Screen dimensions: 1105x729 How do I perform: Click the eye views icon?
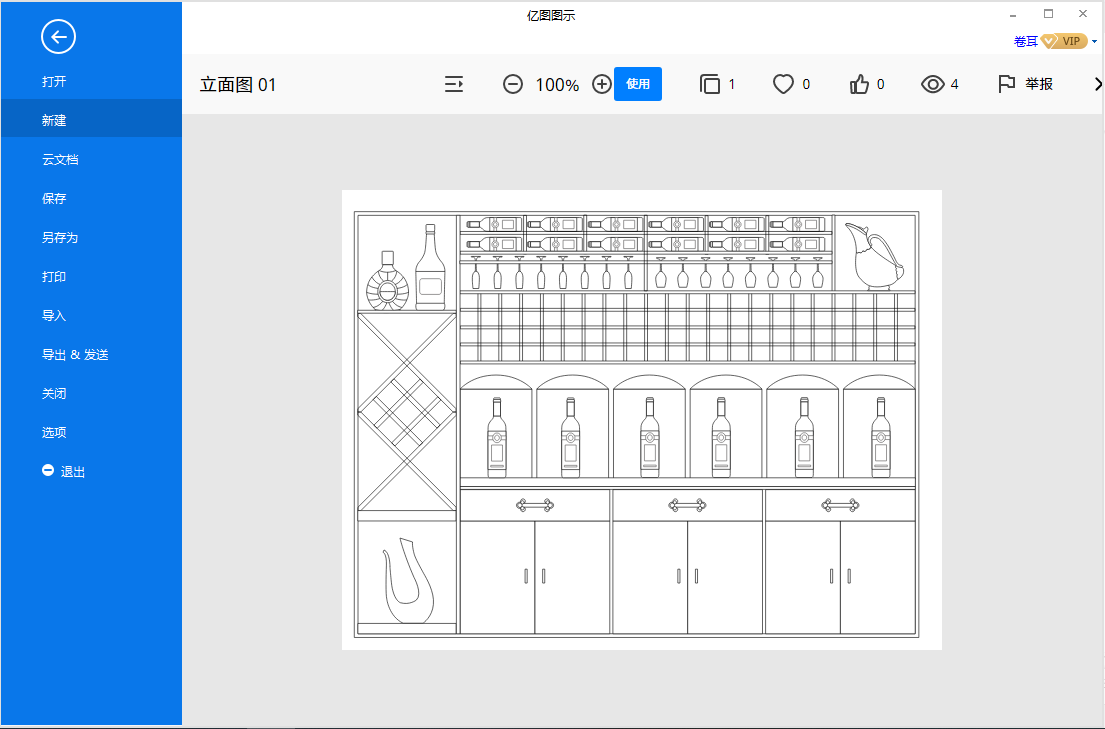[x=932, y=84]
